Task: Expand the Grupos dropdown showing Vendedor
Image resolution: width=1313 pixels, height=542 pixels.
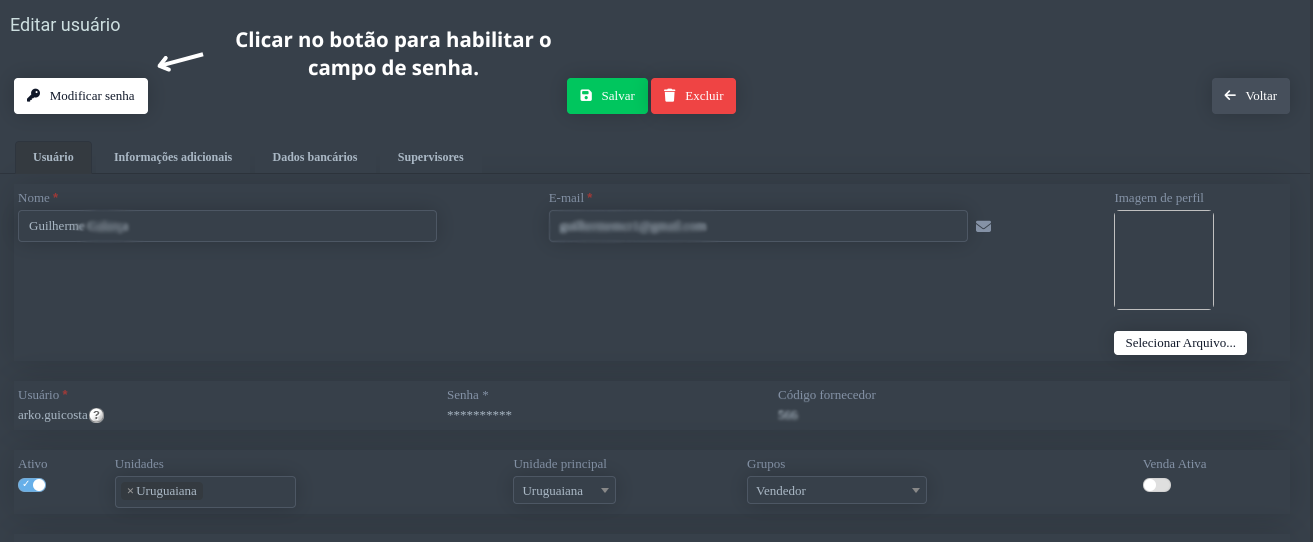Action: (836, 491)
